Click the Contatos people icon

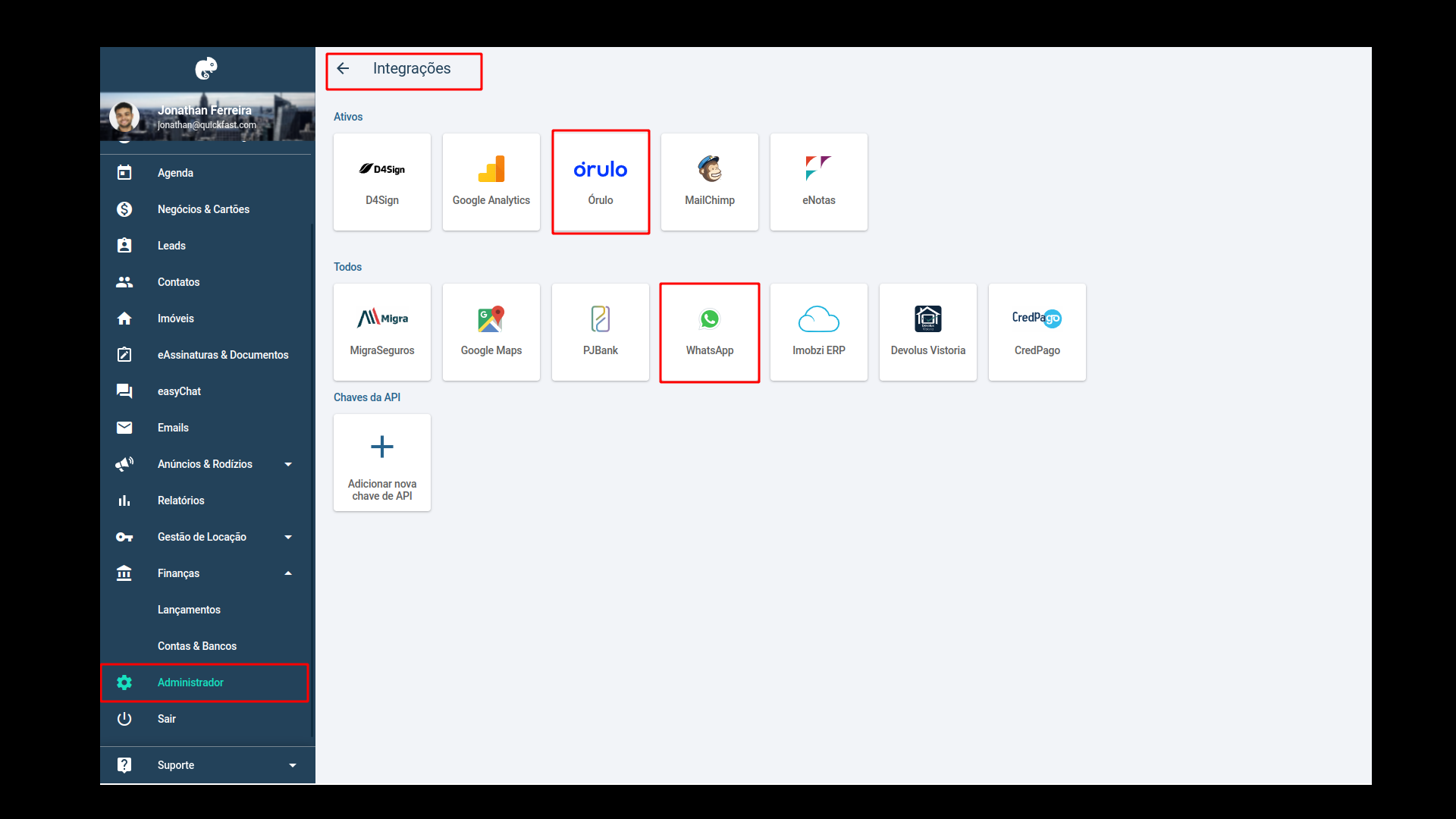[x=124, y=282]
